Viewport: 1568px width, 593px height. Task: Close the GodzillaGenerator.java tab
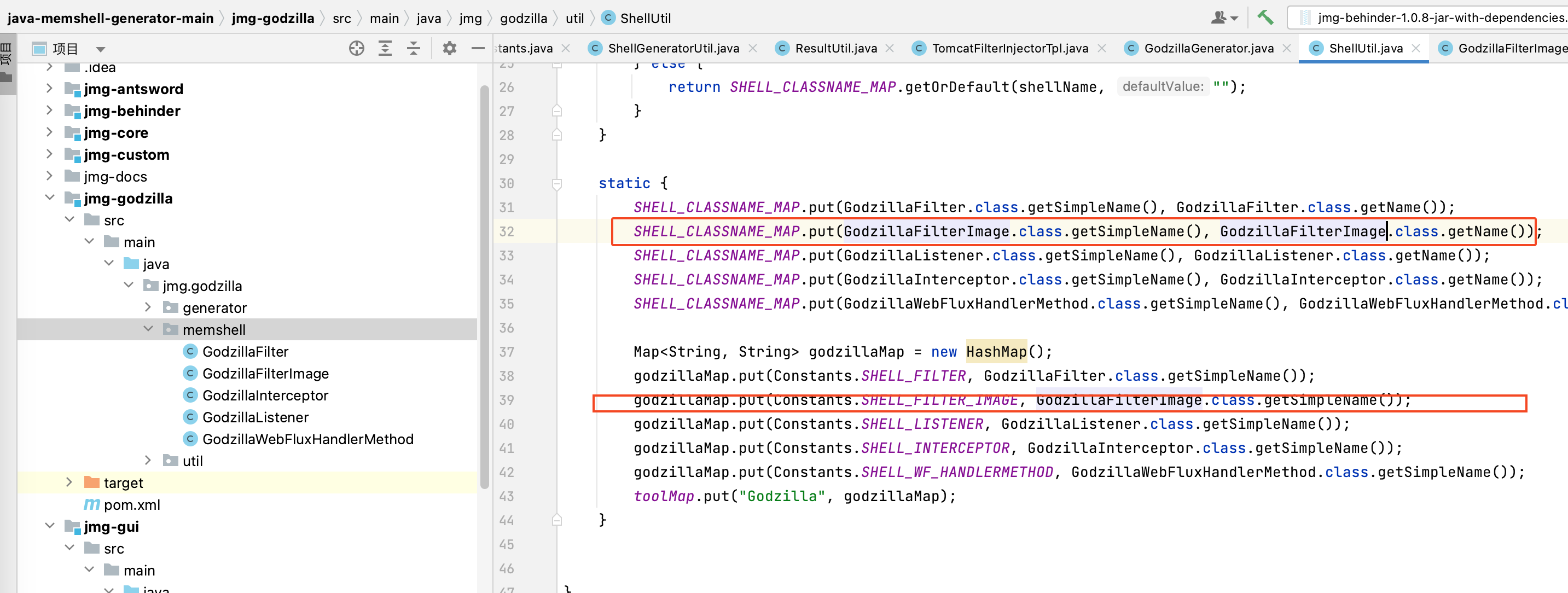coord(1287,48)
